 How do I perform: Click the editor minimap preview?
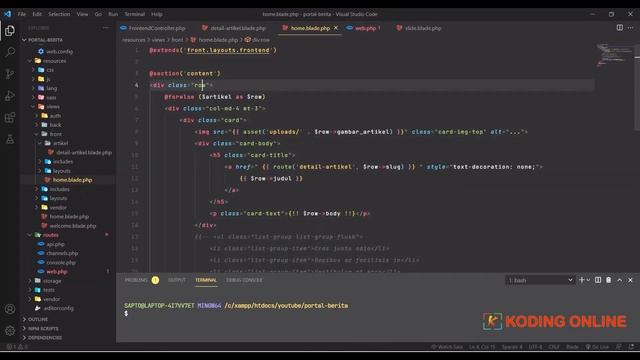[614, 55]
